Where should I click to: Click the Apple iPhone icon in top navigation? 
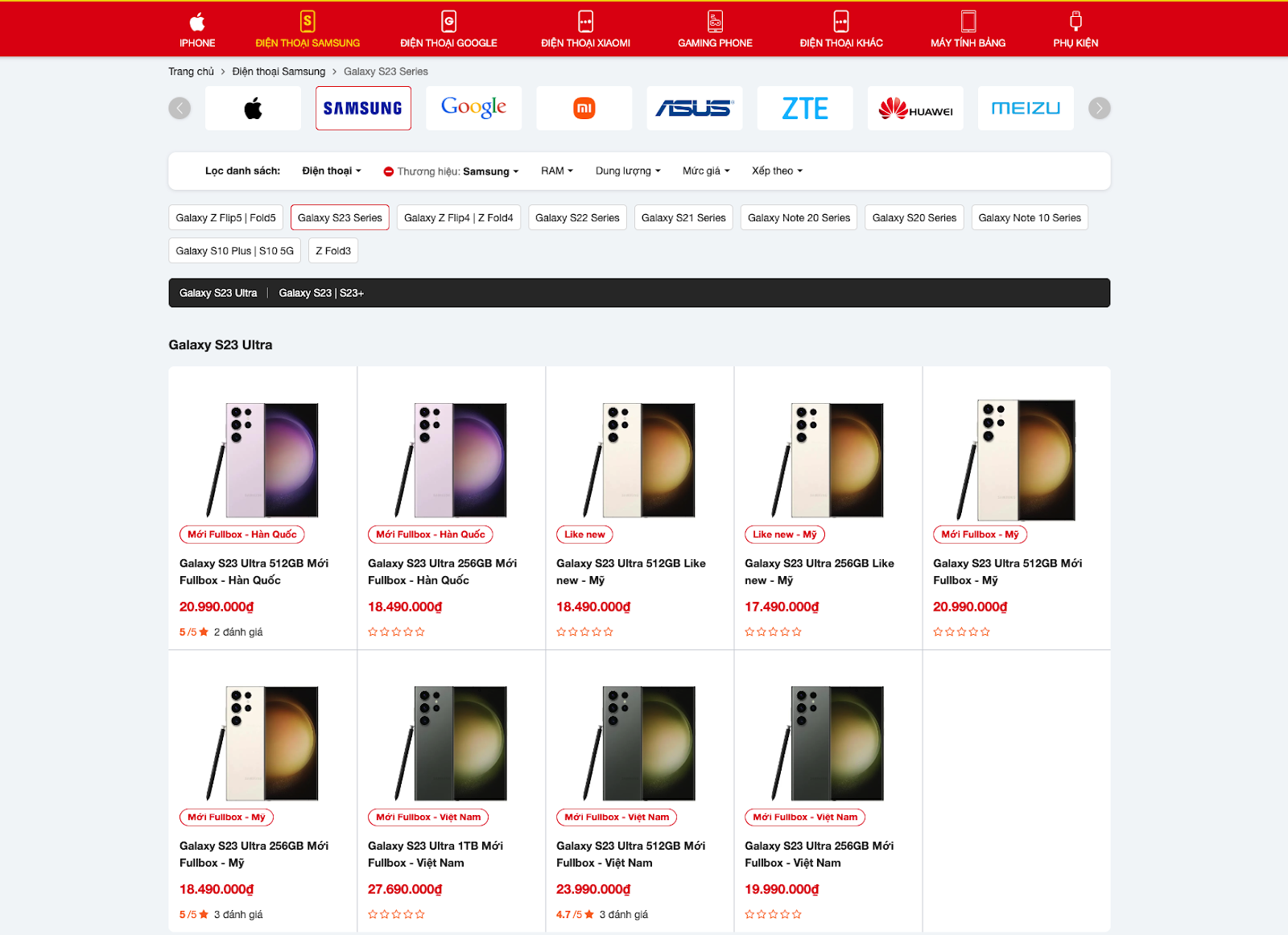click(x=197, y=22)
